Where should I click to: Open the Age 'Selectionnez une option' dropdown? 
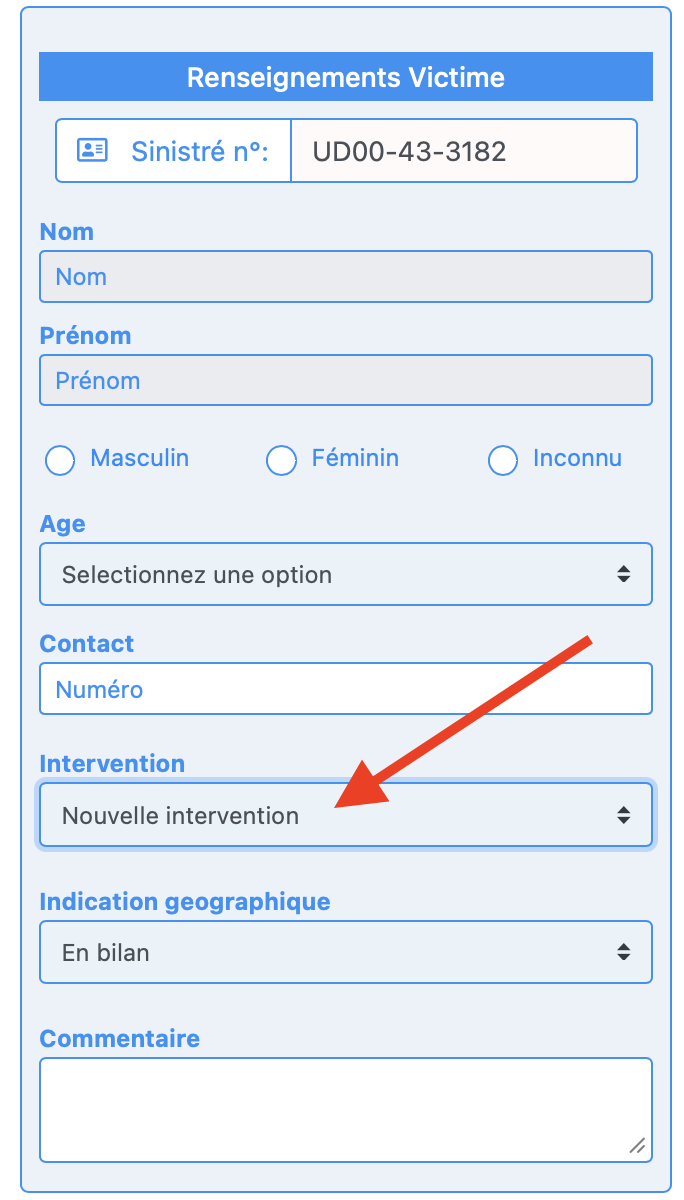point(345,575)
